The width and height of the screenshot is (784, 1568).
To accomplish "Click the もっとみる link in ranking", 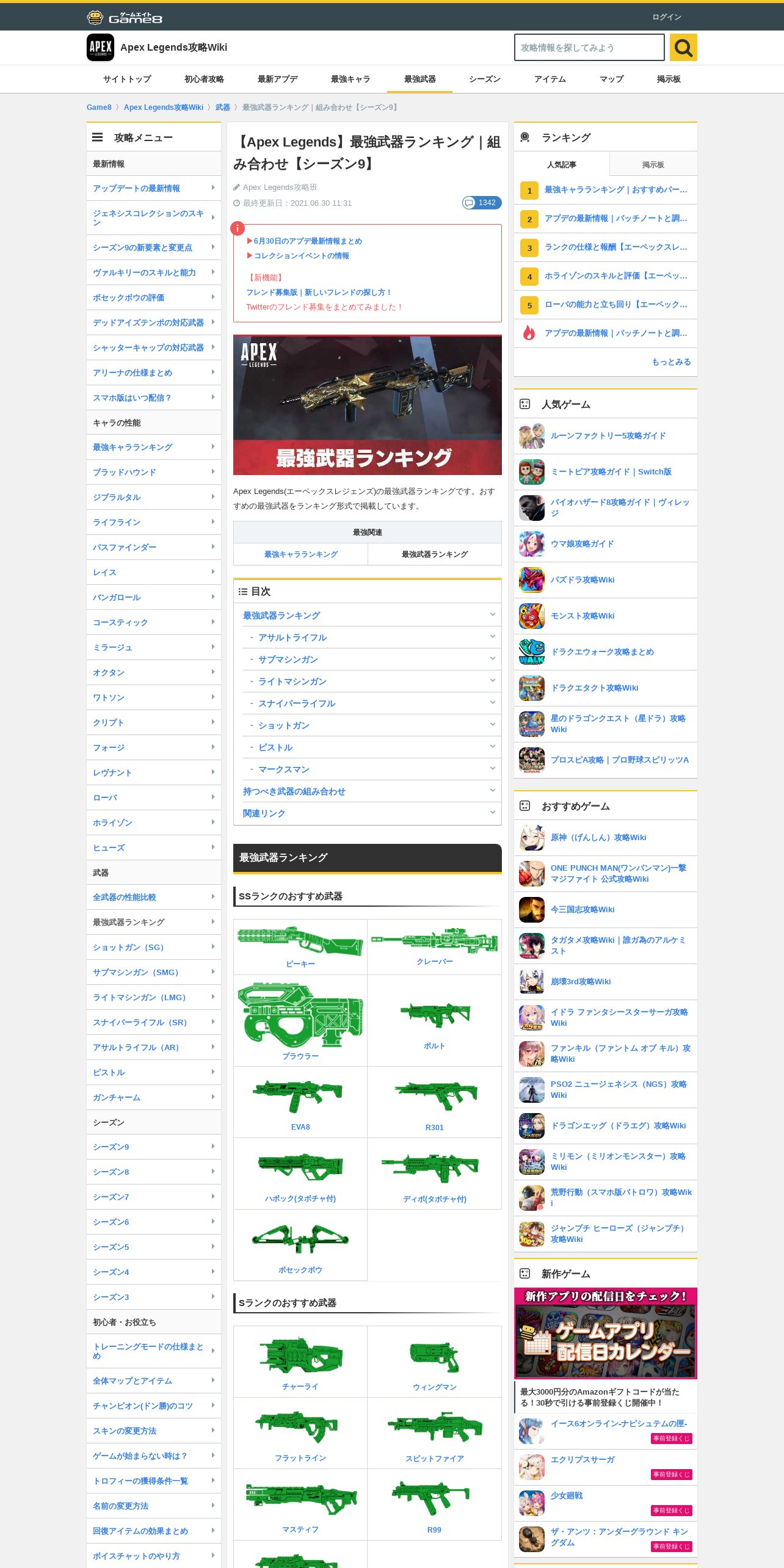I will [671, 362].
